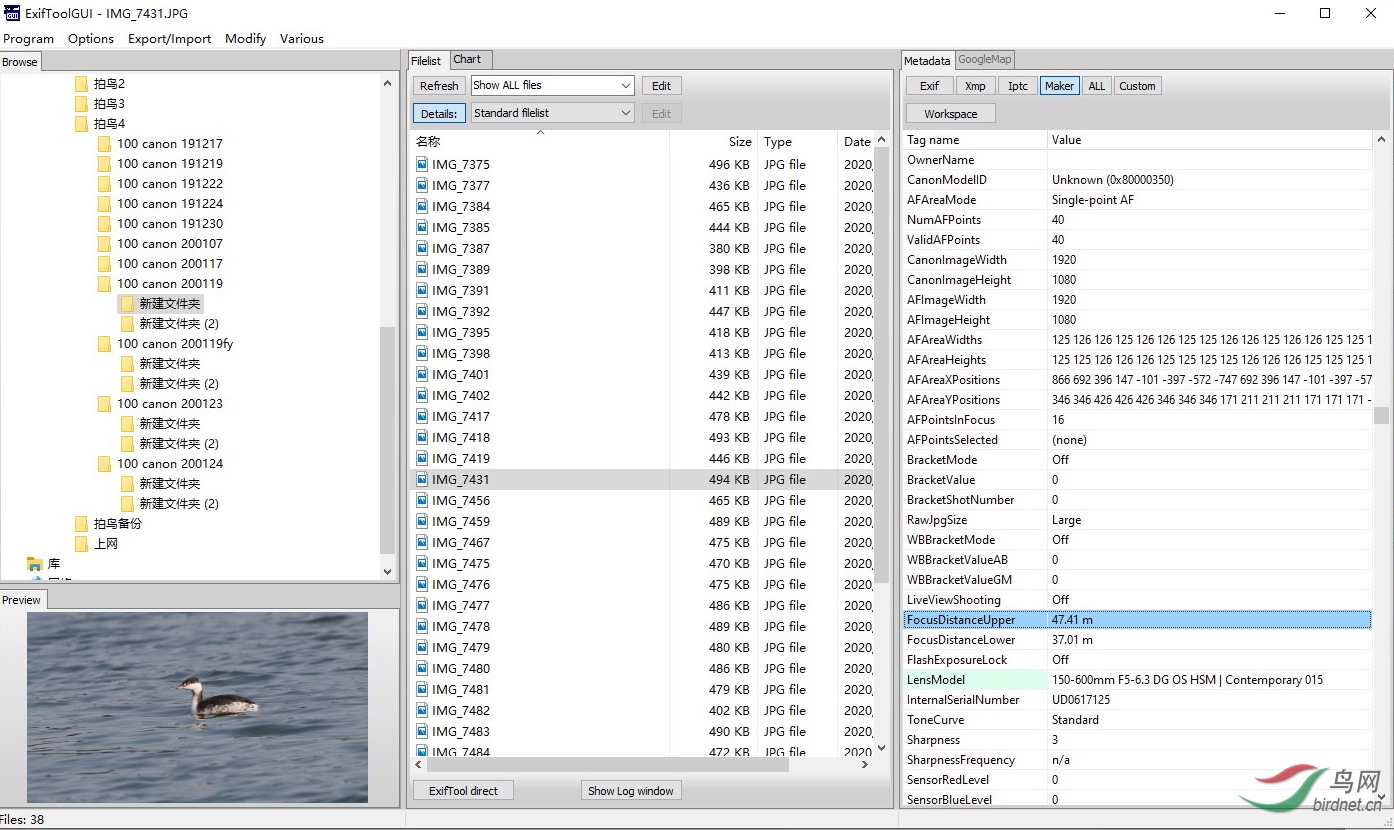Toggle the Details: filelist button
Viewport: 1394px width, 830px height.
439,113
